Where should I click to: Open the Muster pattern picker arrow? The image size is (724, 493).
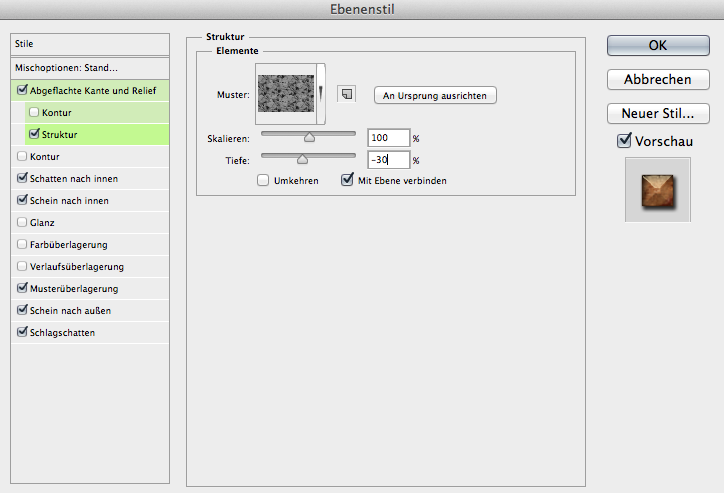click(x=321, y=94)
